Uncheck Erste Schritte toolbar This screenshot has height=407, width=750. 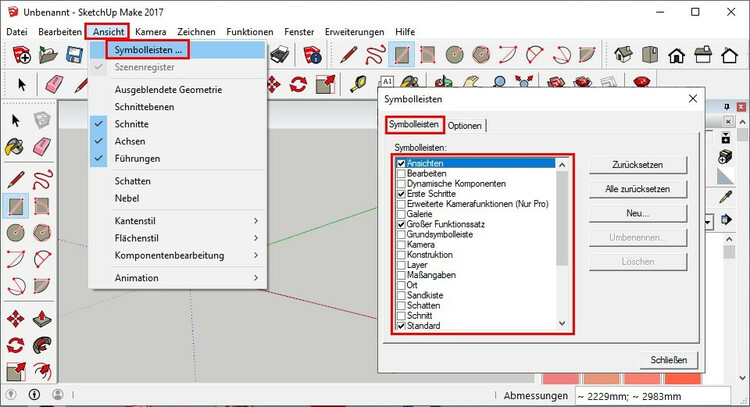click(401, 194)
